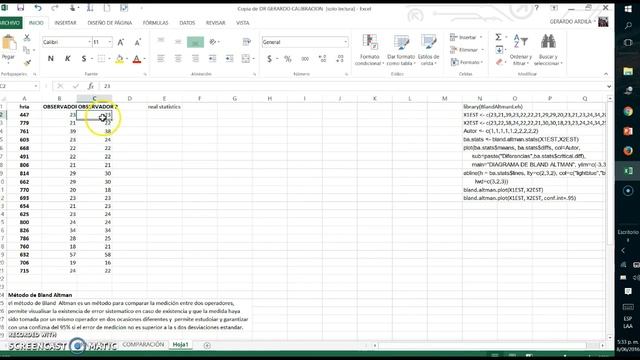Increase font size with large A
This screenshot has width=640, height=360.
click(x=121, y=42)
